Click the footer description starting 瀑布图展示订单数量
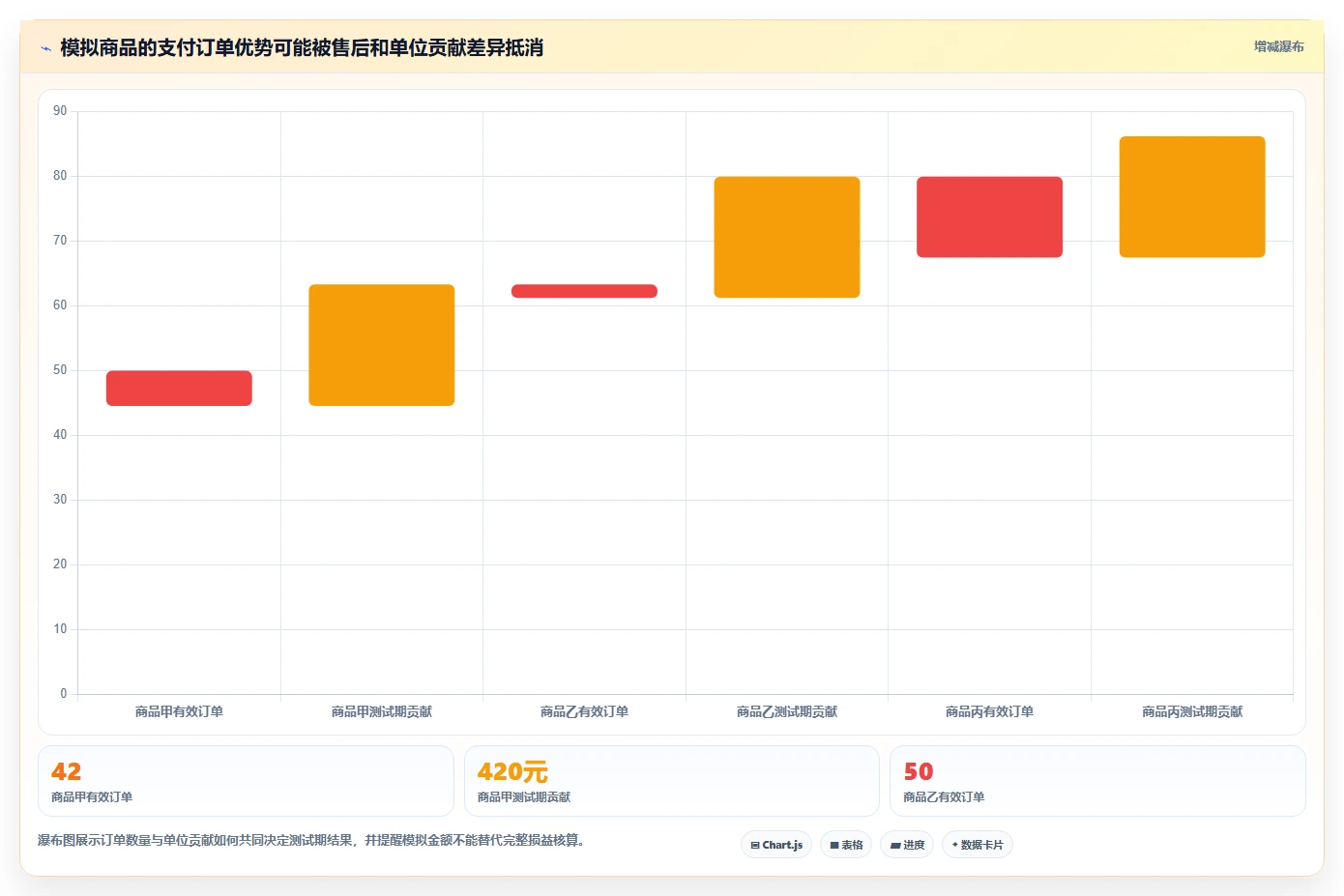1344x896 pixels. click(x=311, y=841)
